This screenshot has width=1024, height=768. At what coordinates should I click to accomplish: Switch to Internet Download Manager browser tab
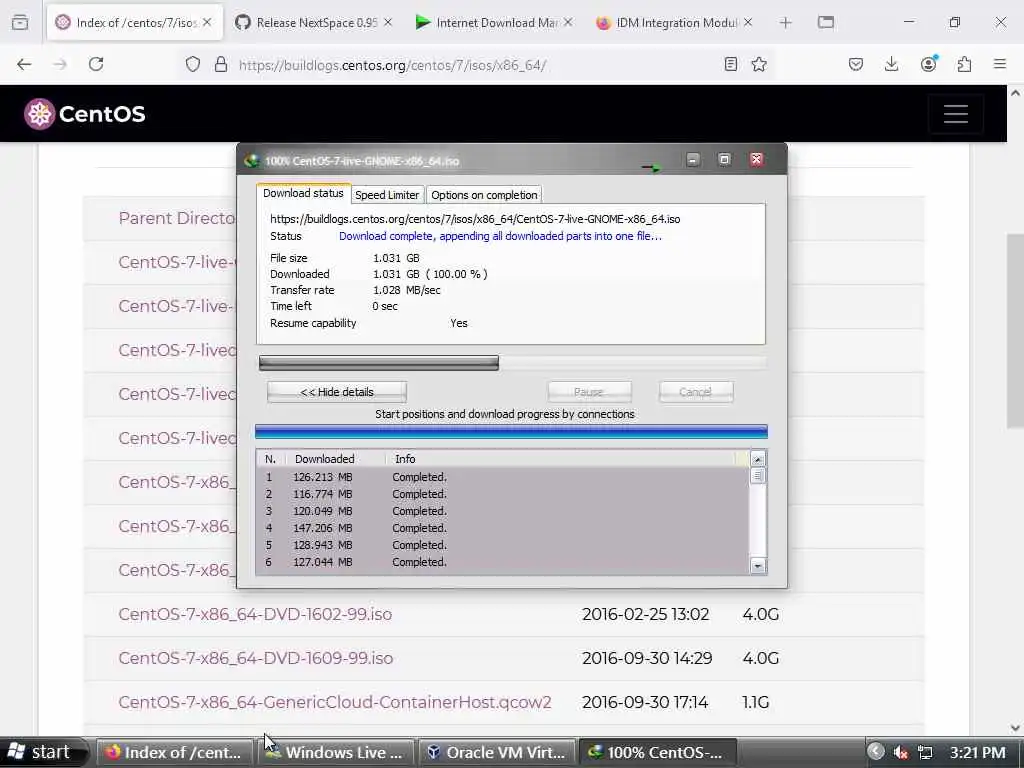click(494, 23)
